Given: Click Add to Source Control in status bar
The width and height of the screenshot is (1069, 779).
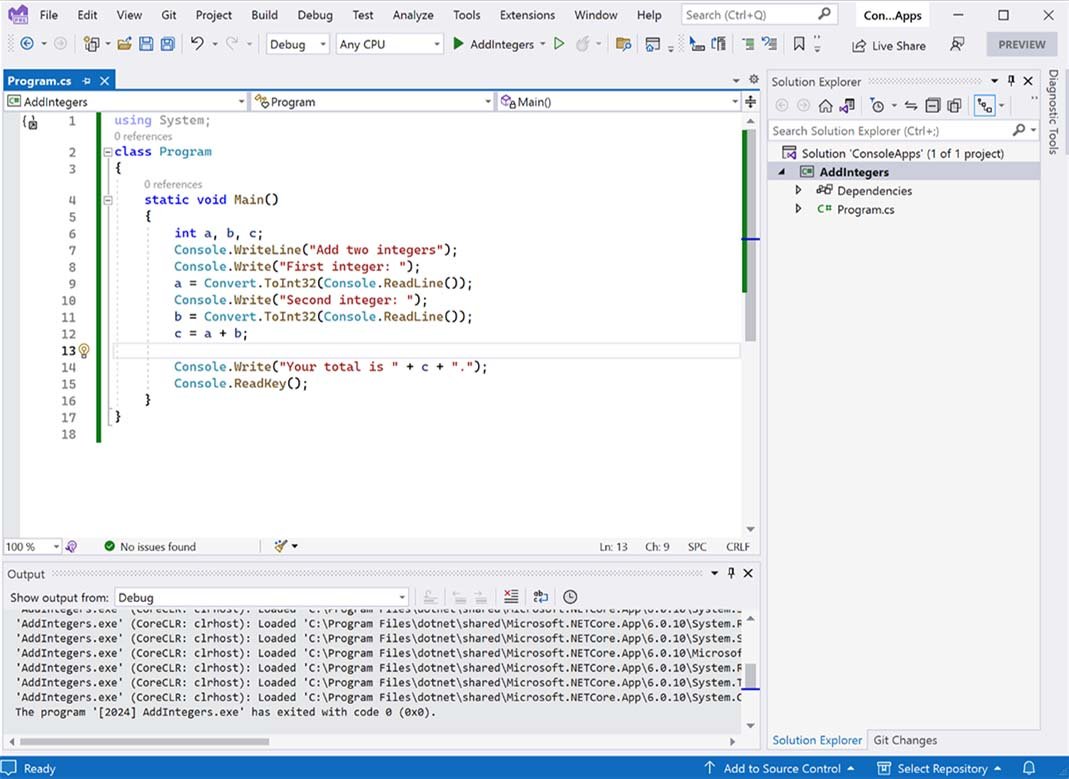Looking at the screenshot, I should pos(781,768).
